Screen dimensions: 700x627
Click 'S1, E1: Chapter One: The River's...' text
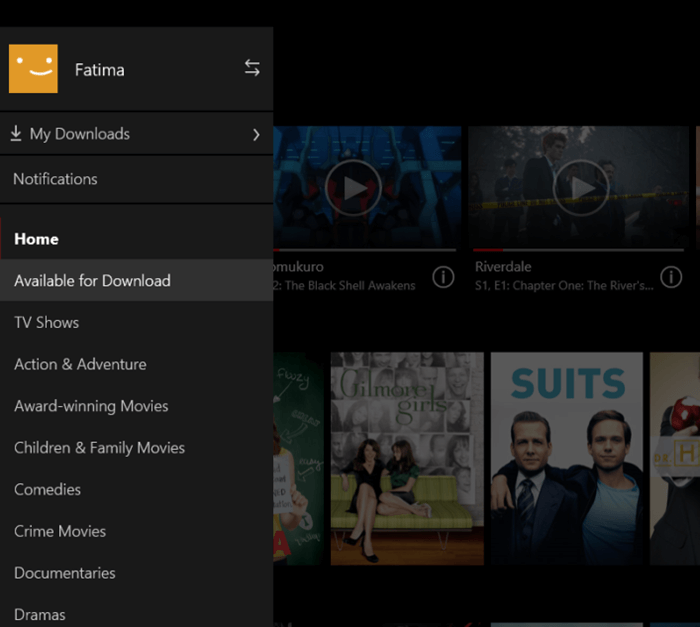(564, 285)
